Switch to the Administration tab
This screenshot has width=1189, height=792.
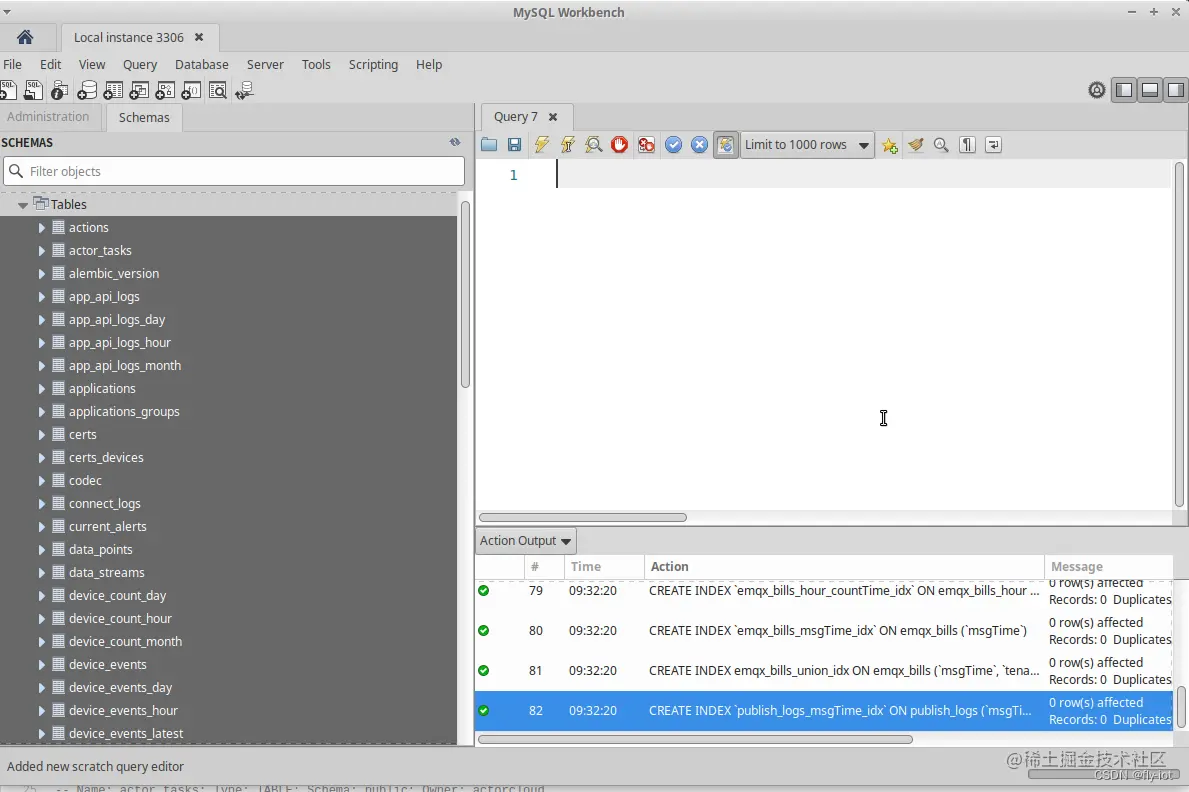48,117
